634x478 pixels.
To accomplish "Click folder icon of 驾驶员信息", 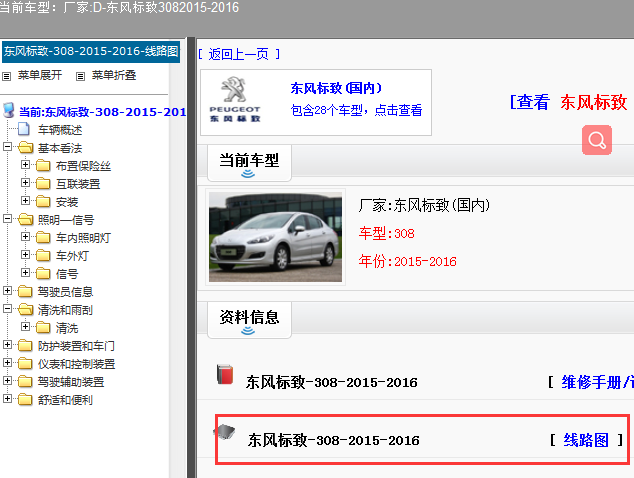I will click(25, 291).
